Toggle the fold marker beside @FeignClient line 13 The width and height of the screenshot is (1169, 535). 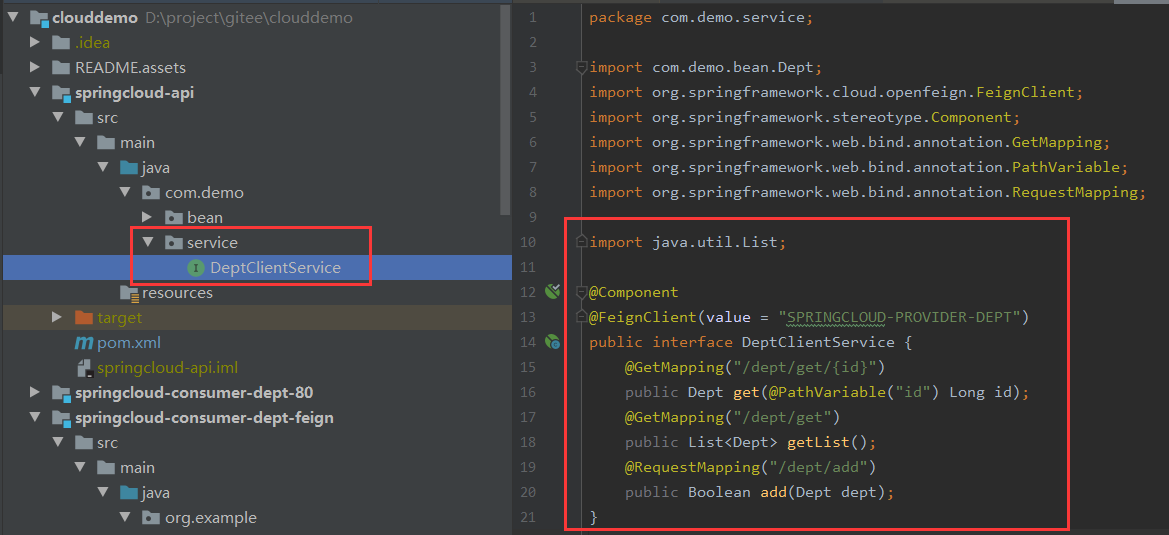coord(582,317)
